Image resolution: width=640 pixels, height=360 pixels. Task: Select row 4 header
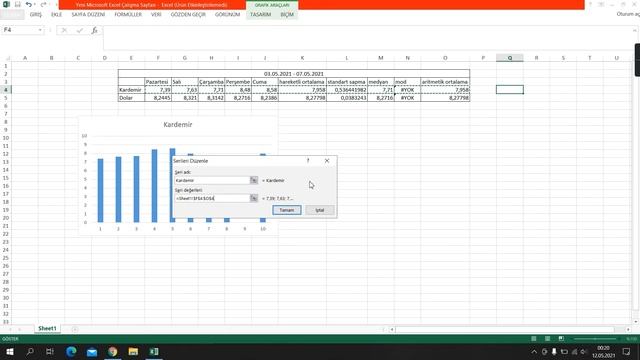point(6,90)
